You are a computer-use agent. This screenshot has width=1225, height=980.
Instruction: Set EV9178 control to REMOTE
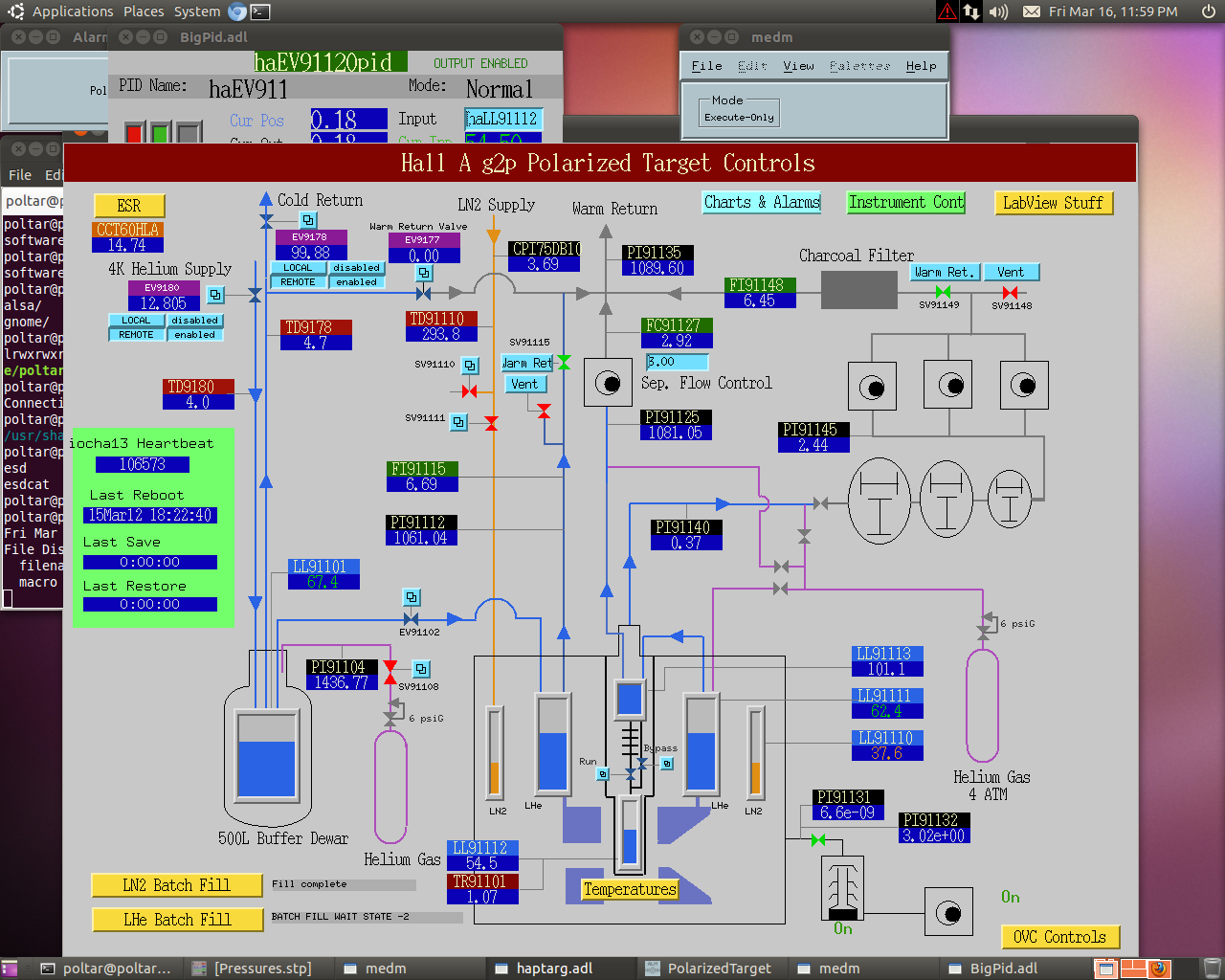[x=298, y=282]
